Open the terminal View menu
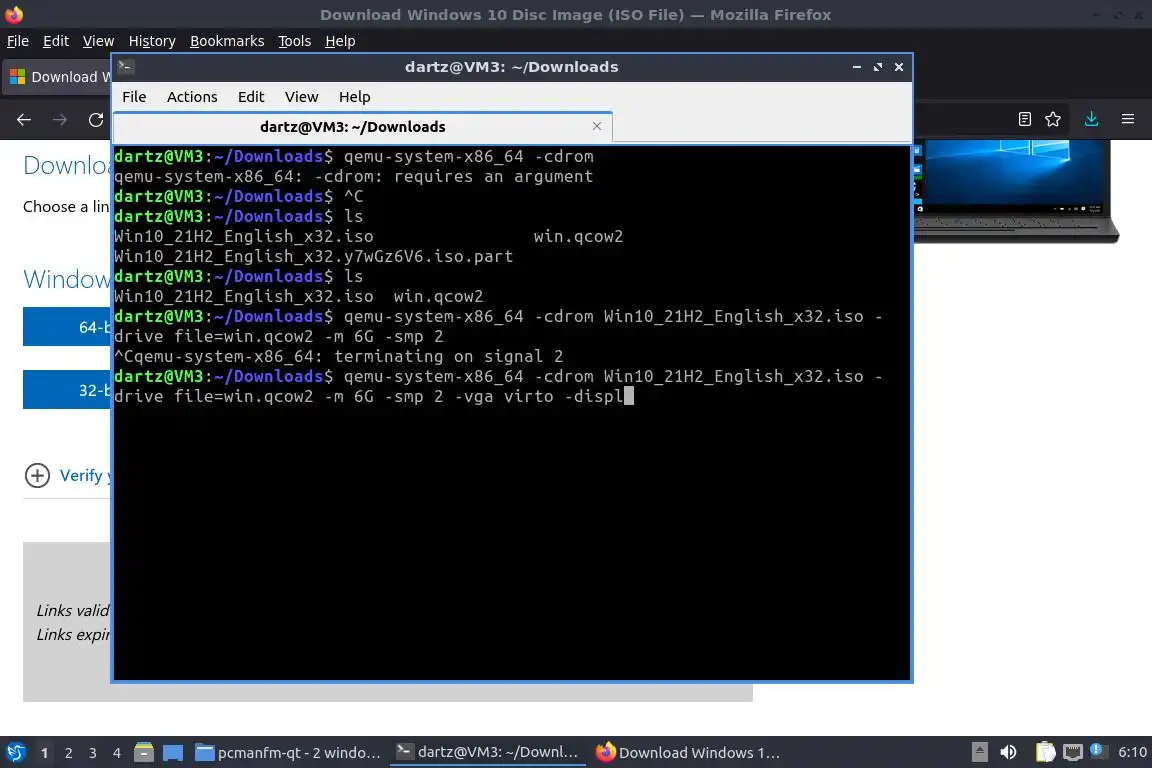1152x768 pixels. pyautogui.click(x=301, y=97)
